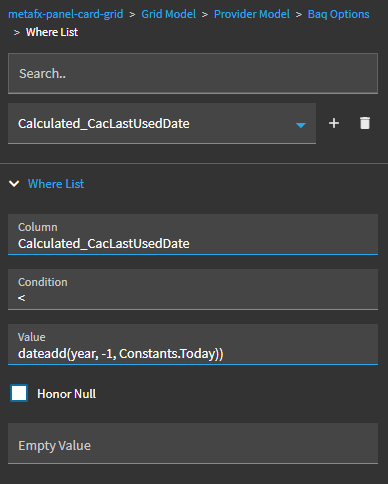388x484 pixels.
Task: Click the Condition label text
Action: tap(43, 282)
